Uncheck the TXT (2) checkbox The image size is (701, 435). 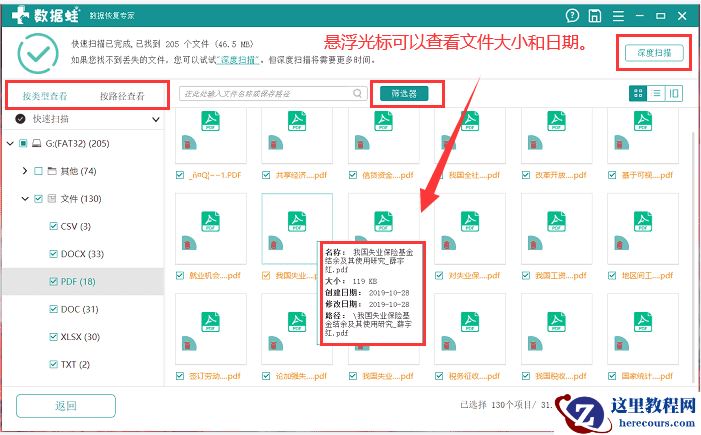tap(54, 364)
